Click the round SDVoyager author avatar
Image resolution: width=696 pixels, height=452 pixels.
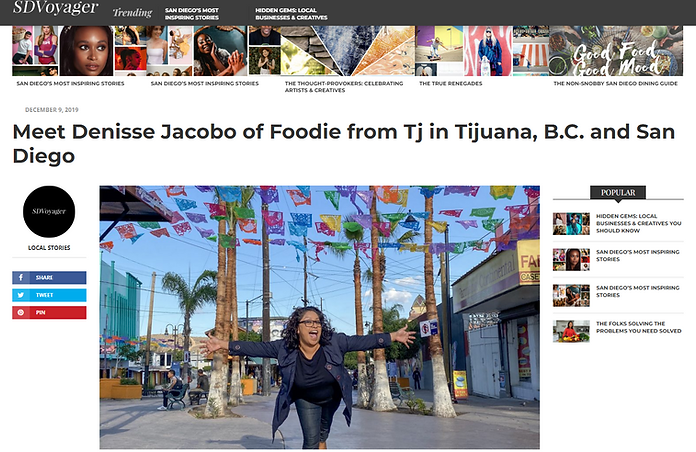(49, 211)
